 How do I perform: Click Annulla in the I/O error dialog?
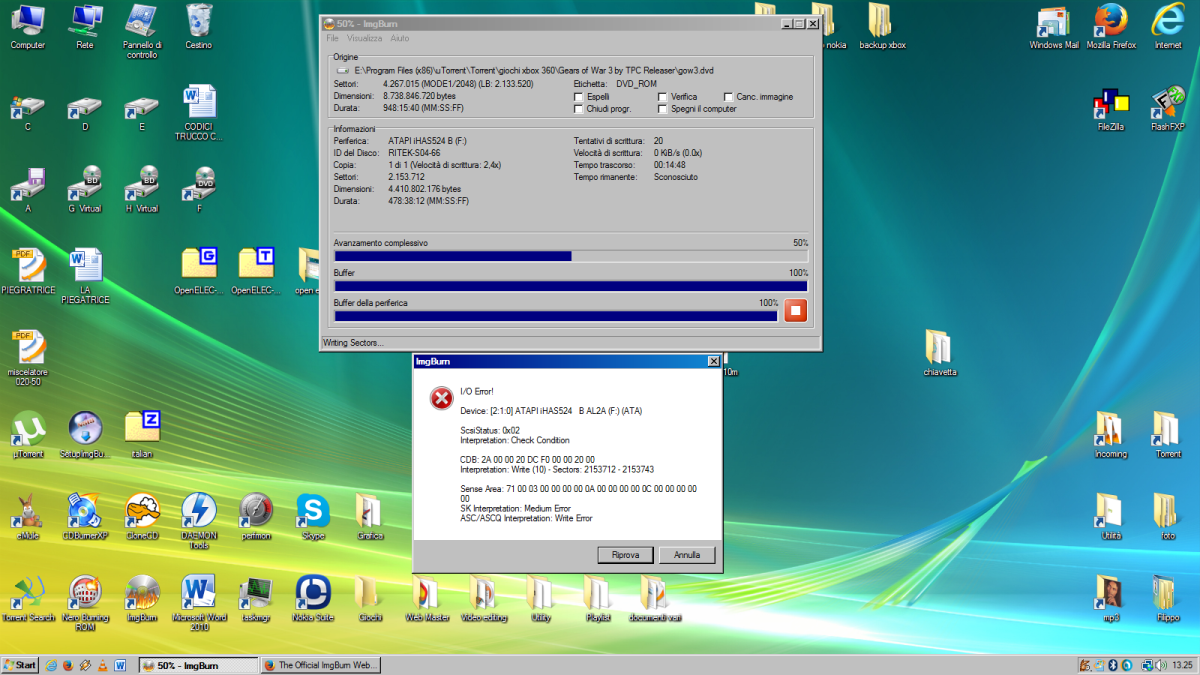tap(687, 554)
